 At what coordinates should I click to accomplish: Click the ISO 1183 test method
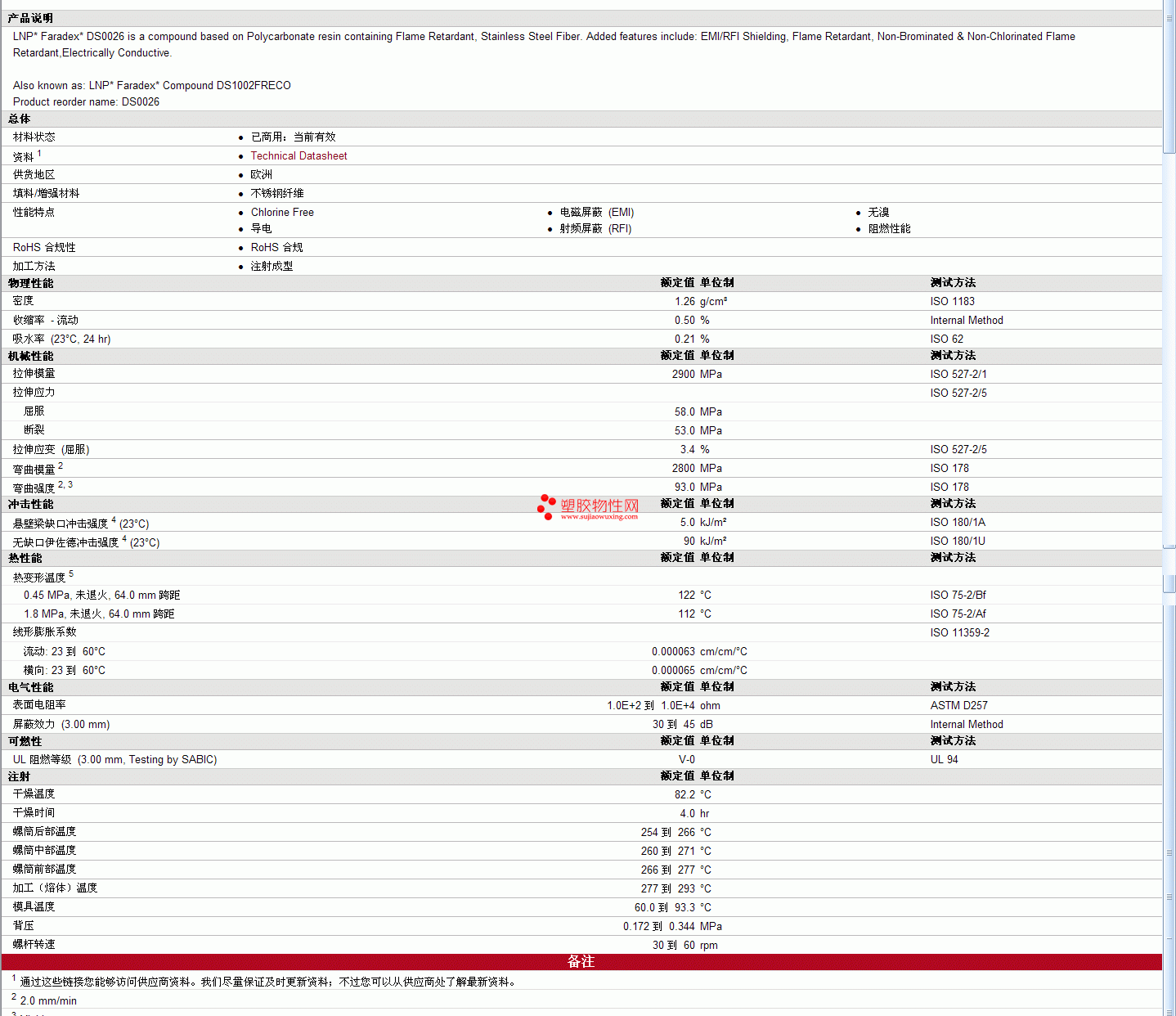point(952,301)
